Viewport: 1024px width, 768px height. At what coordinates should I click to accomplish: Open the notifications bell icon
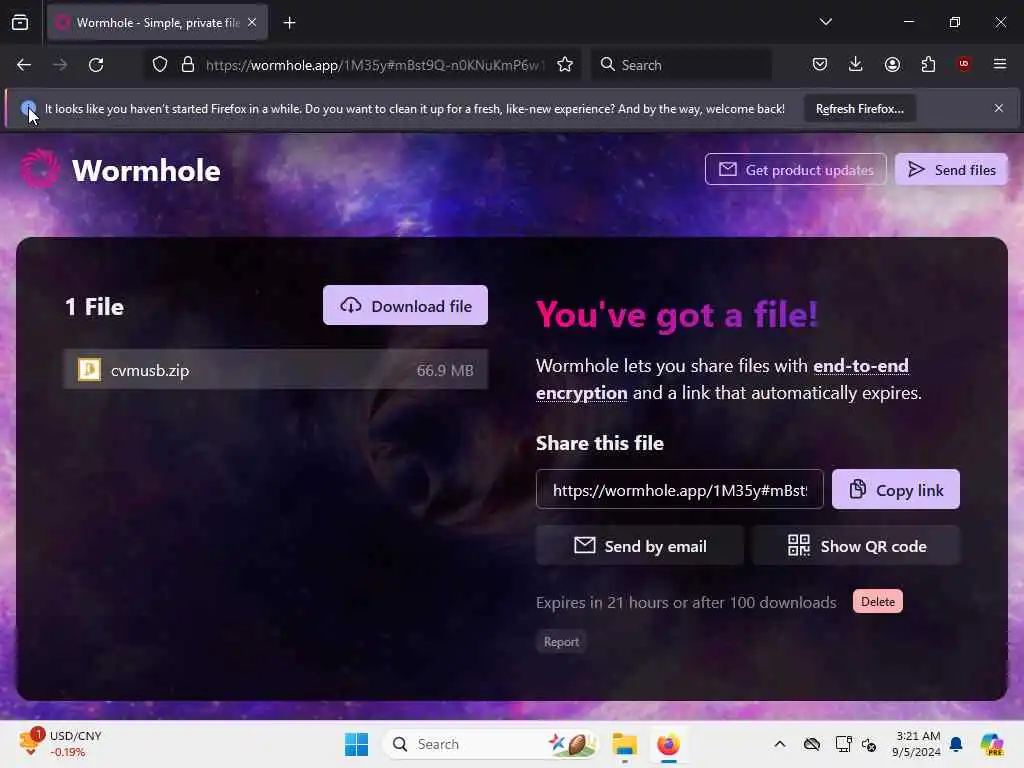point(956,744)
